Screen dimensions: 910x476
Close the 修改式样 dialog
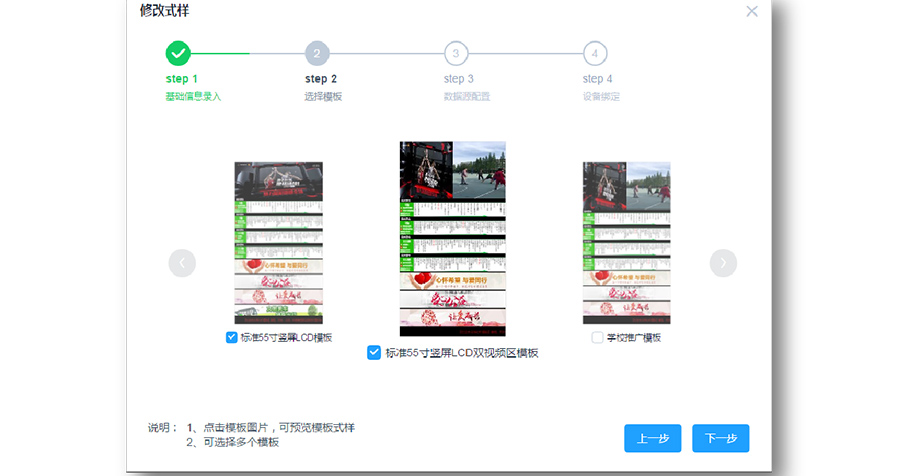click(752, 11)
